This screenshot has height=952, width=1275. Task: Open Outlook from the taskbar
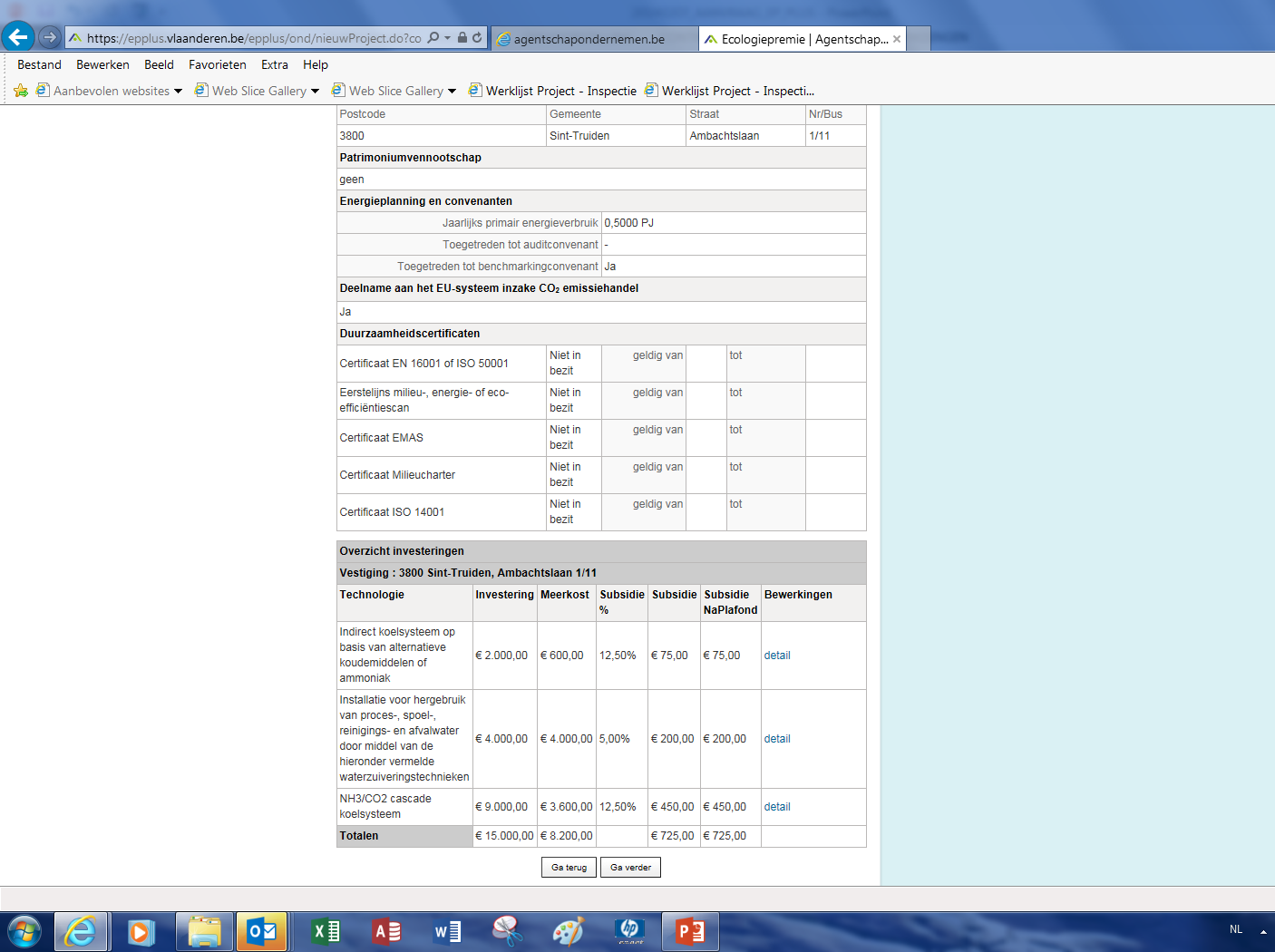pyautogui.click(x=263, y=931)
